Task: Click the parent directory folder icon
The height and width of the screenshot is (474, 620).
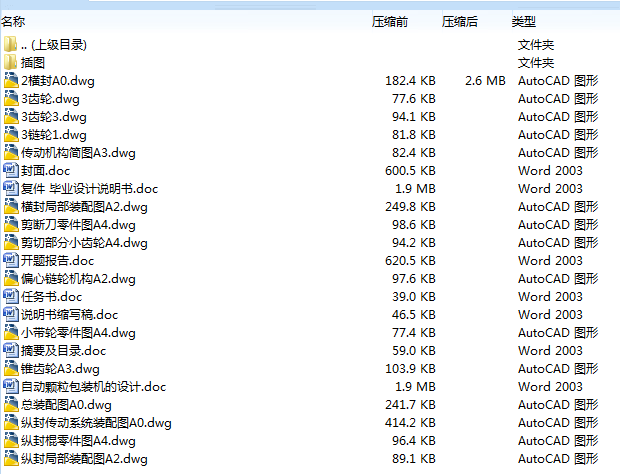Action: coord(11,44)
